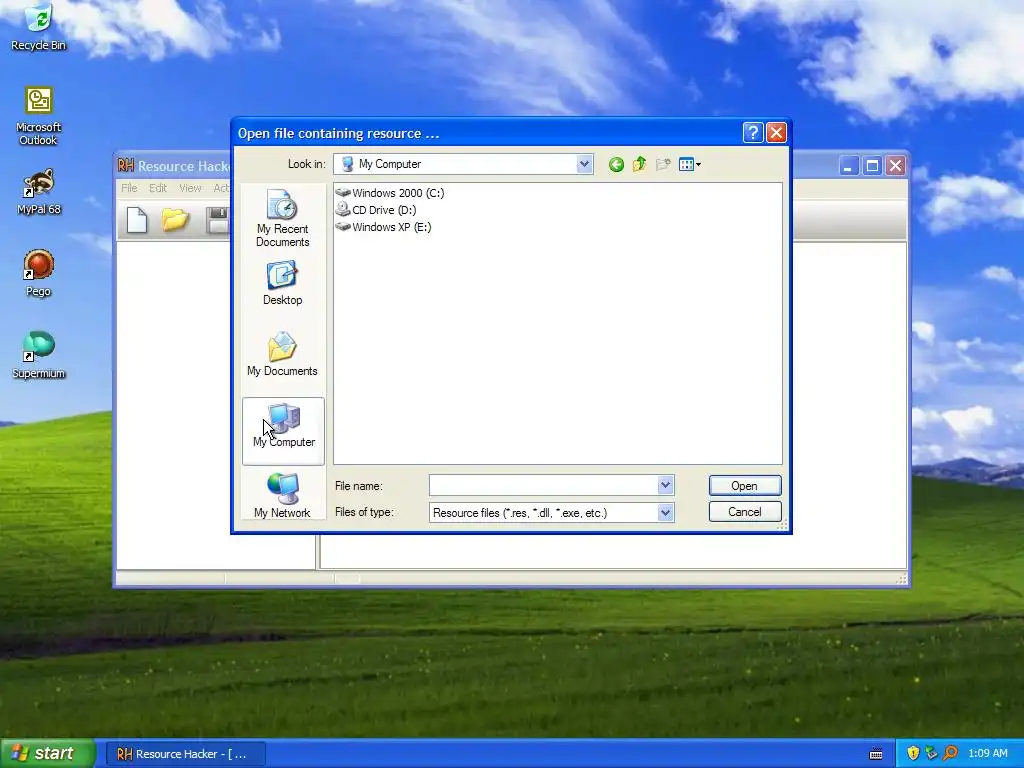Open the View menu in Resource Hacker
This screenshot has height=768, width=1024.
click(190, 188)
